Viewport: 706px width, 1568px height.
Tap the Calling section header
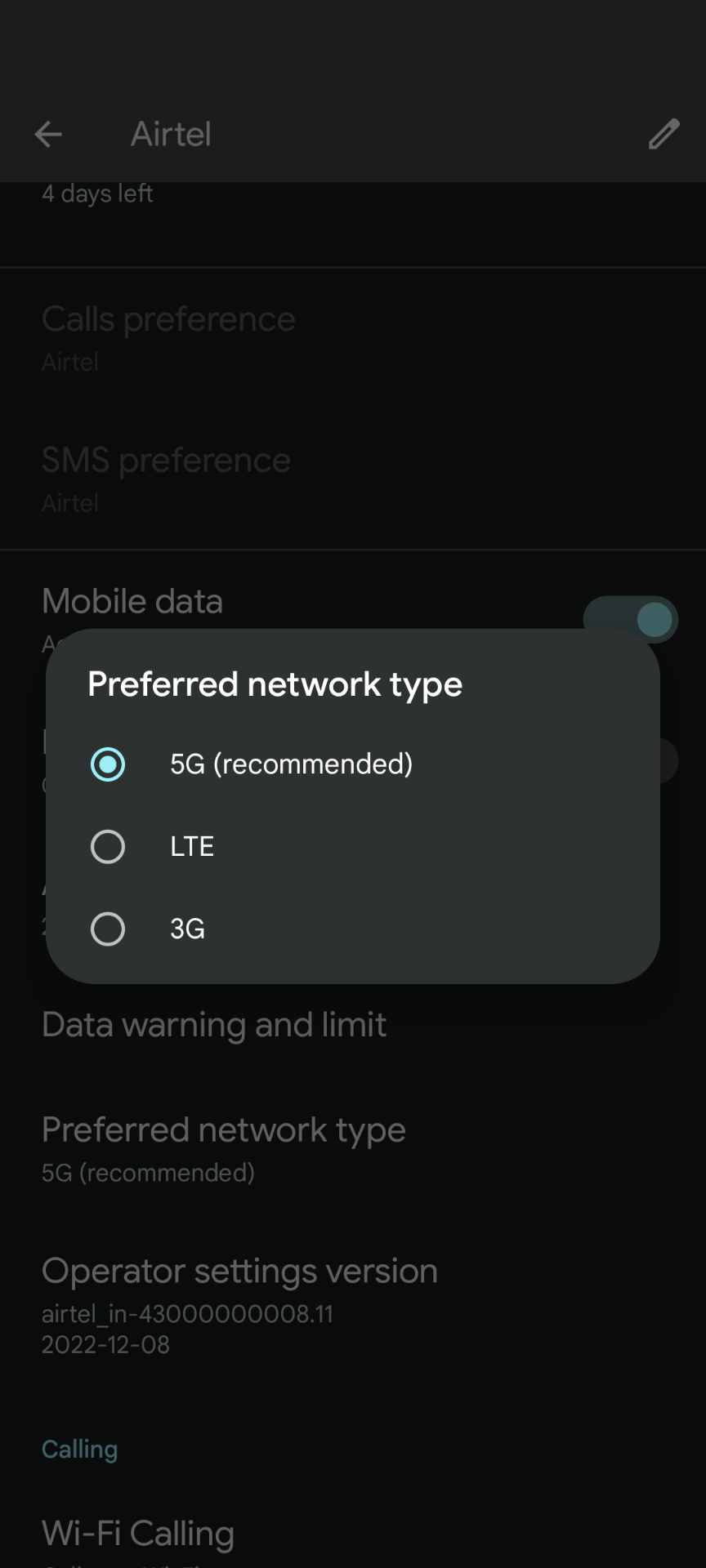pyautogui.click(x=80, y=1450)
